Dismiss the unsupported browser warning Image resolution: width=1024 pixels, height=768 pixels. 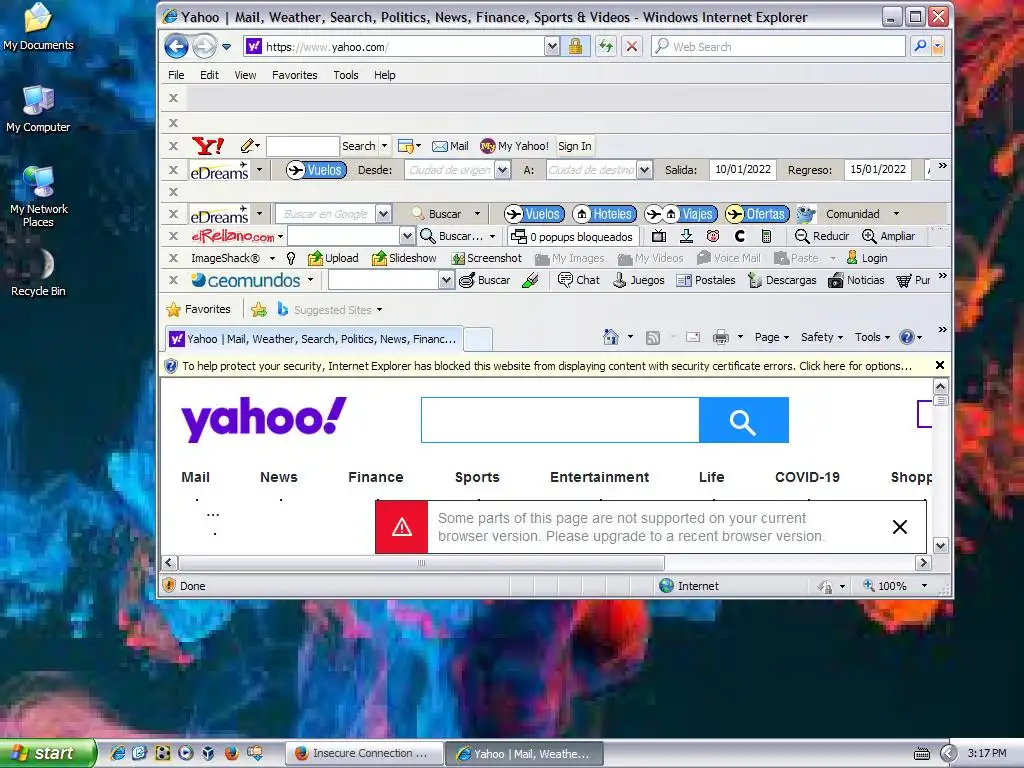[x=900, y=527]
